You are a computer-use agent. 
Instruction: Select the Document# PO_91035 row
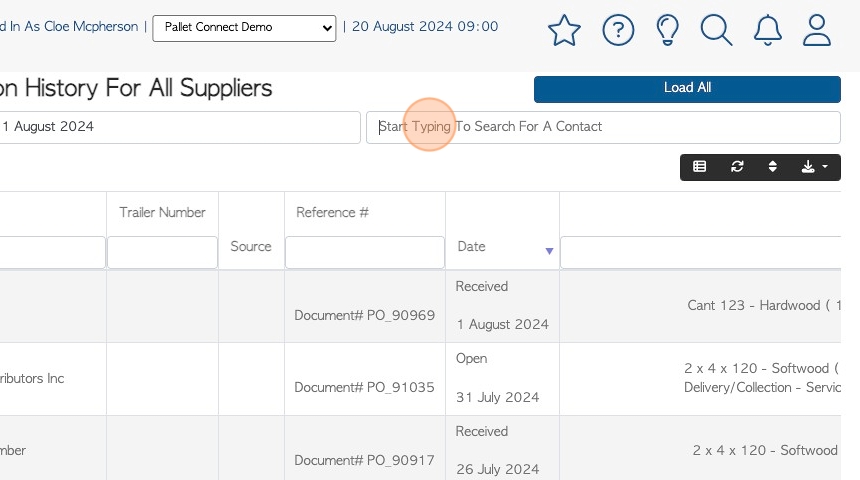pos(420,379)
